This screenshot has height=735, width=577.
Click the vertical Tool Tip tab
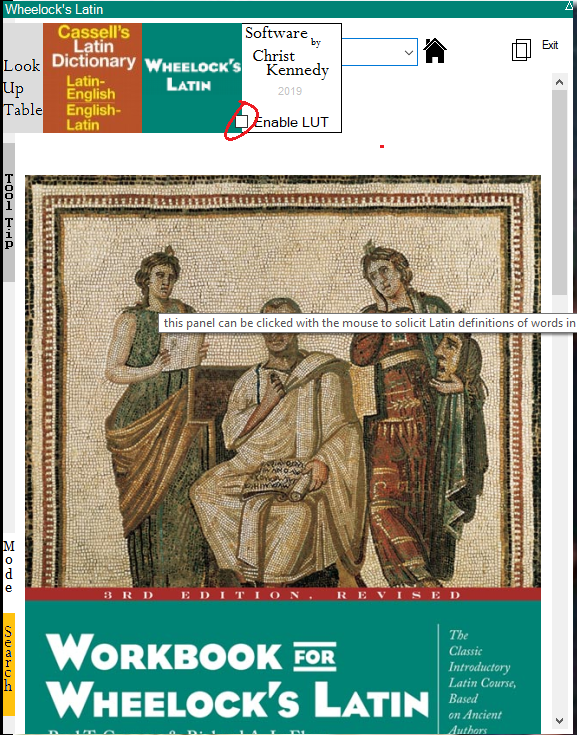coord(9,212)
